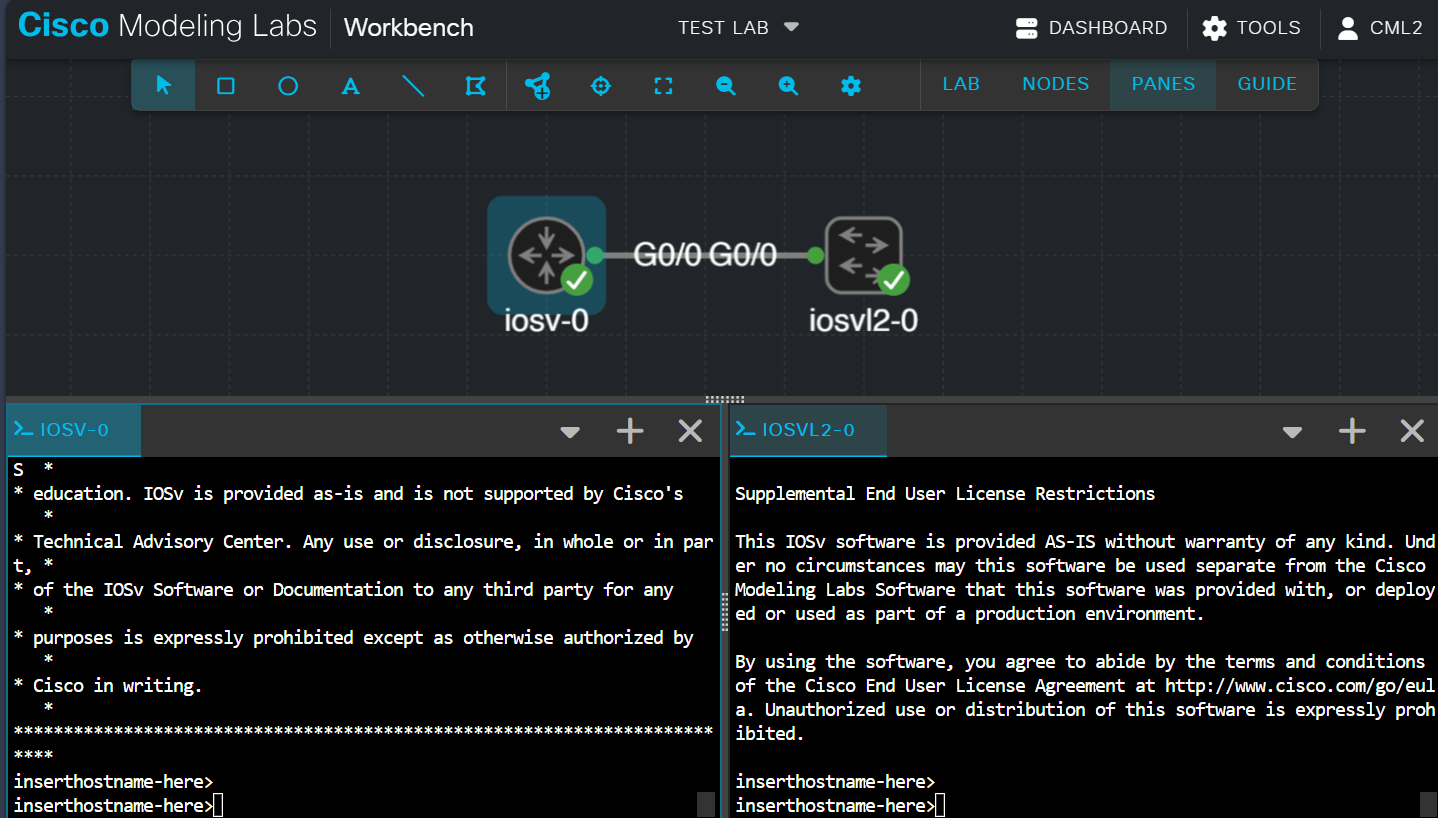Click the IOSV-0 terminal prompt line
The height and width of the screenshot is (818, 1438).
coord(118,806)
